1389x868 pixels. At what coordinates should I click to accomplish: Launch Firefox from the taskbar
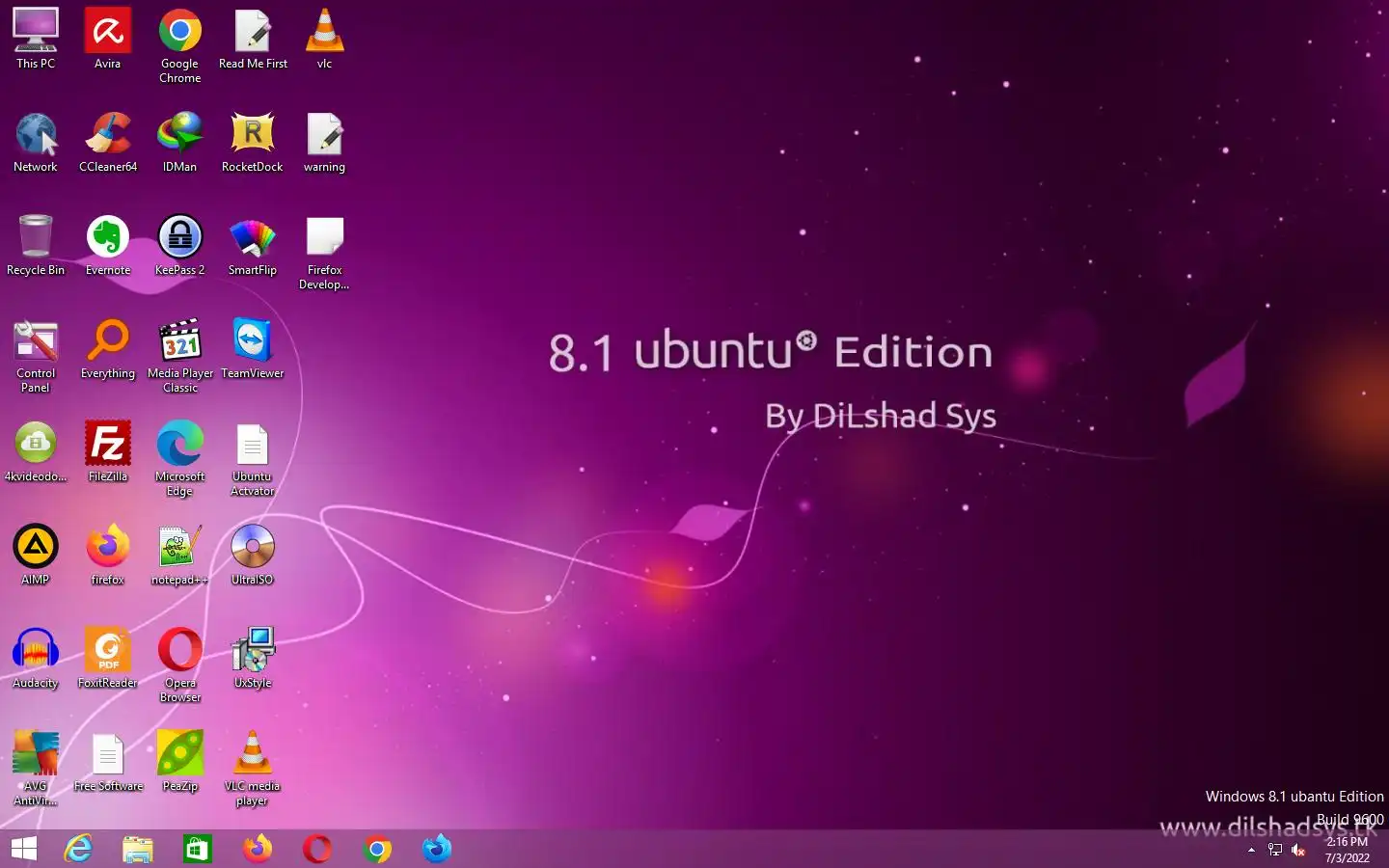(258, 849)
